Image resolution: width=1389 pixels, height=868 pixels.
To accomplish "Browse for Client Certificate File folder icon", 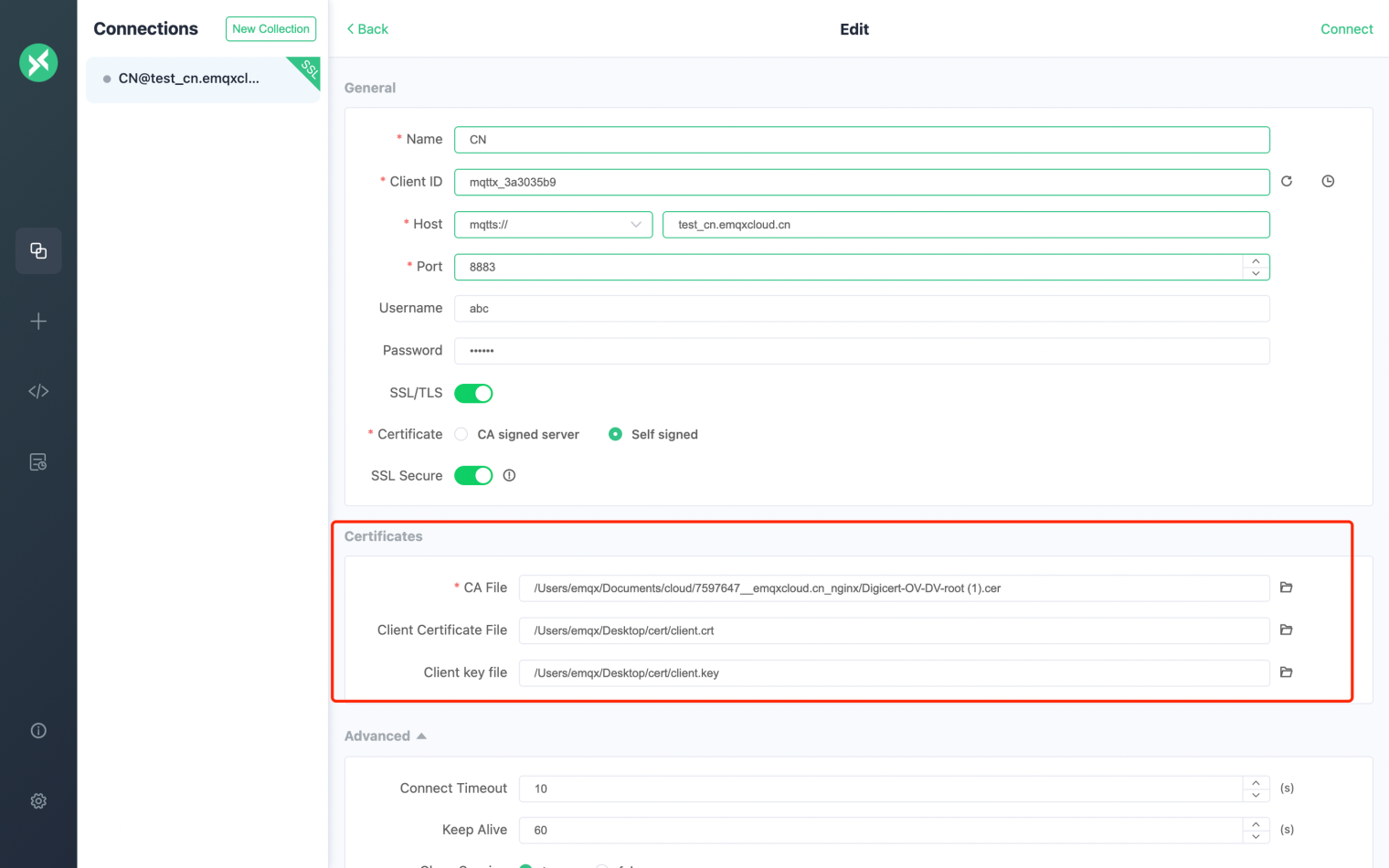I will [1286, 630].
